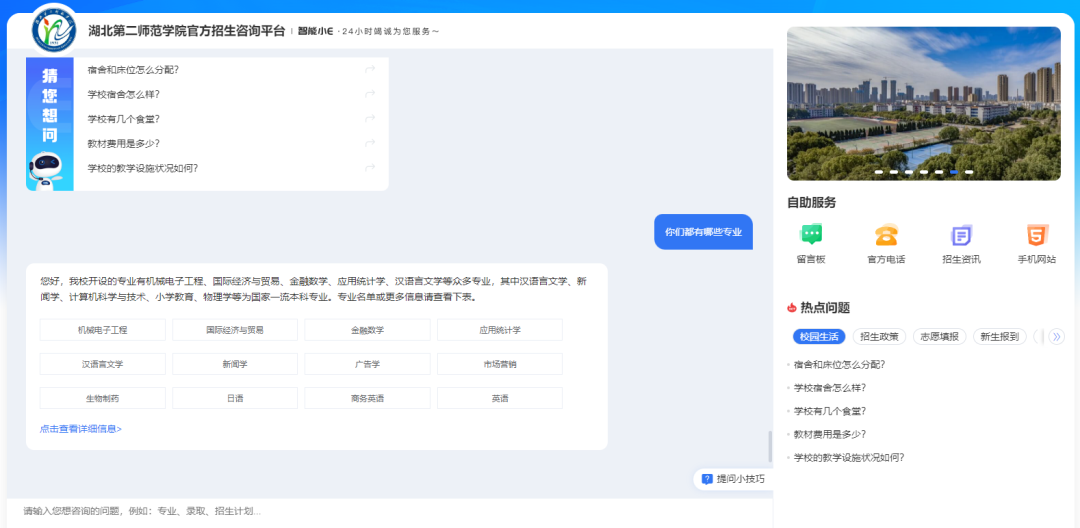This screenshot has width=1080, height=528.
Task: Select the 国际经济与贸易 major button
Action: [x=235, y=330]
